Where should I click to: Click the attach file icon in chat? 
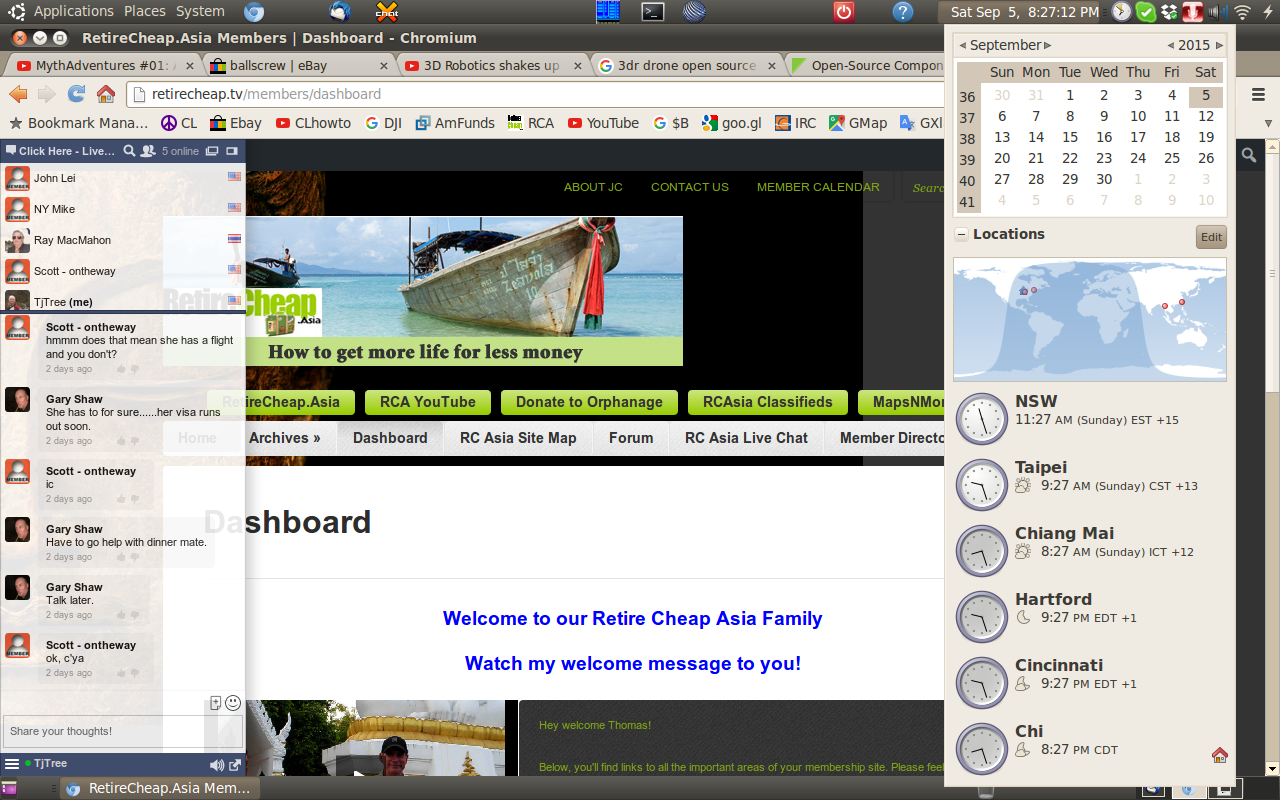click(x=215, y=703)
